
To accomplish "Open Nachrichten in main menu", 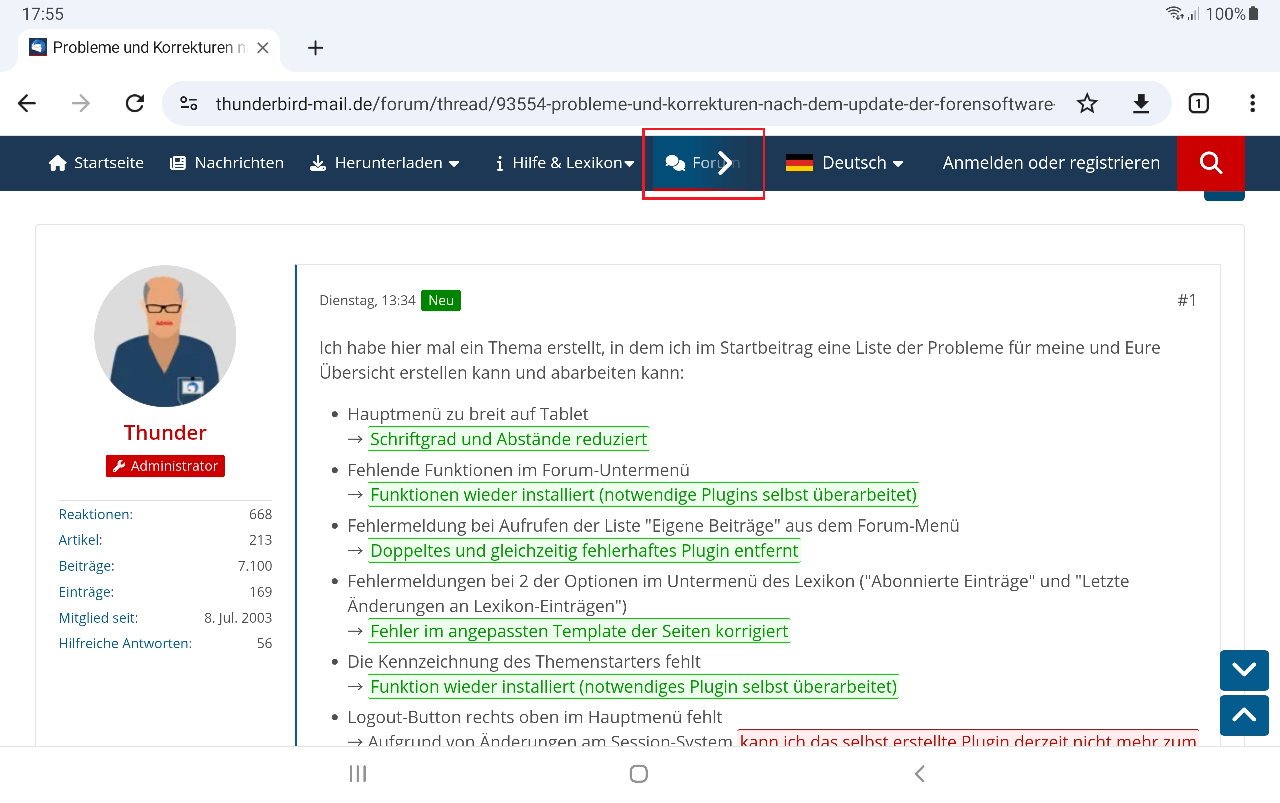I will point(227,163).
